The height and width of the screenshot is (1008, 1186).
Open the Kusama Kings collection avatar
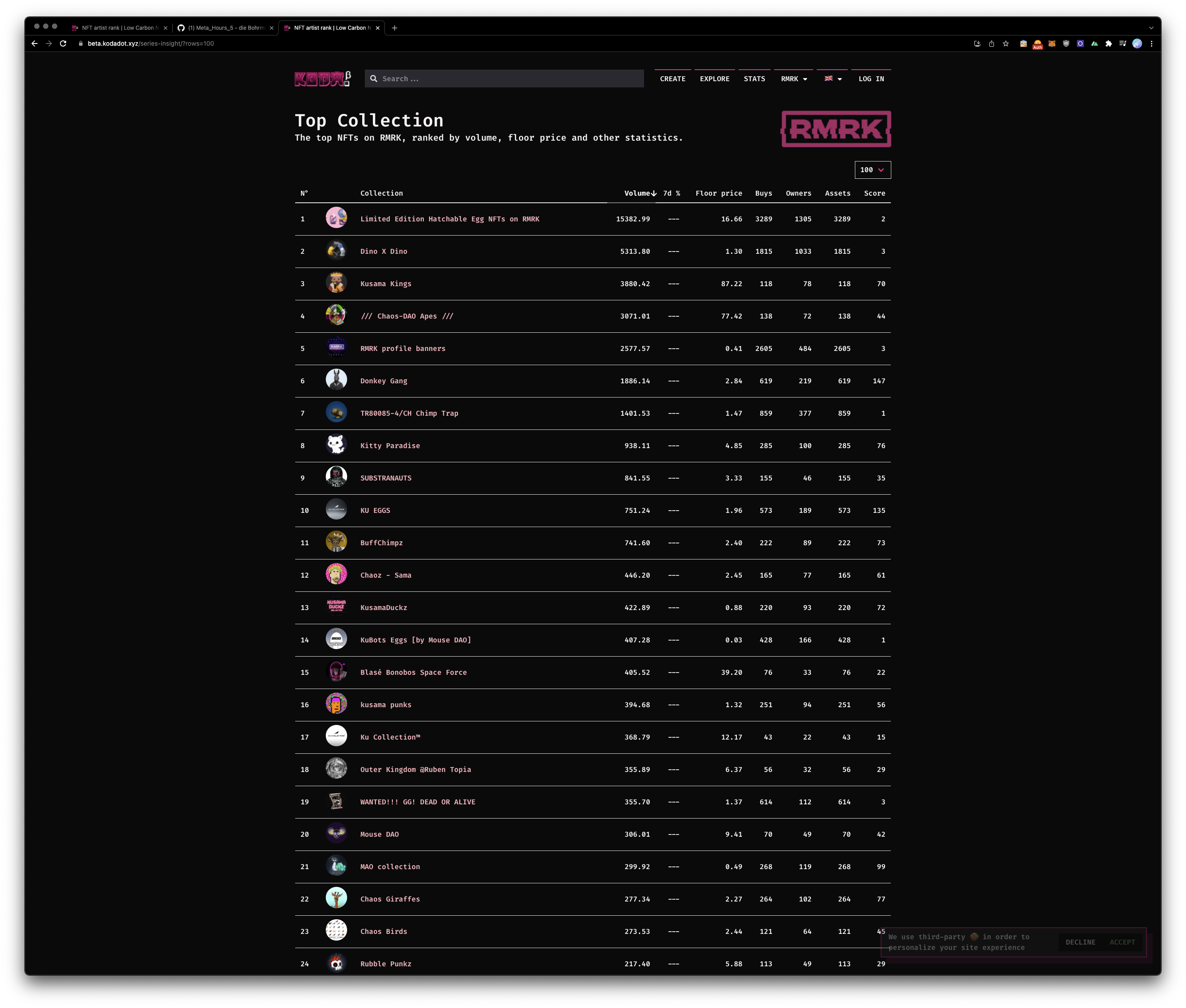click(x=336, y=283)
